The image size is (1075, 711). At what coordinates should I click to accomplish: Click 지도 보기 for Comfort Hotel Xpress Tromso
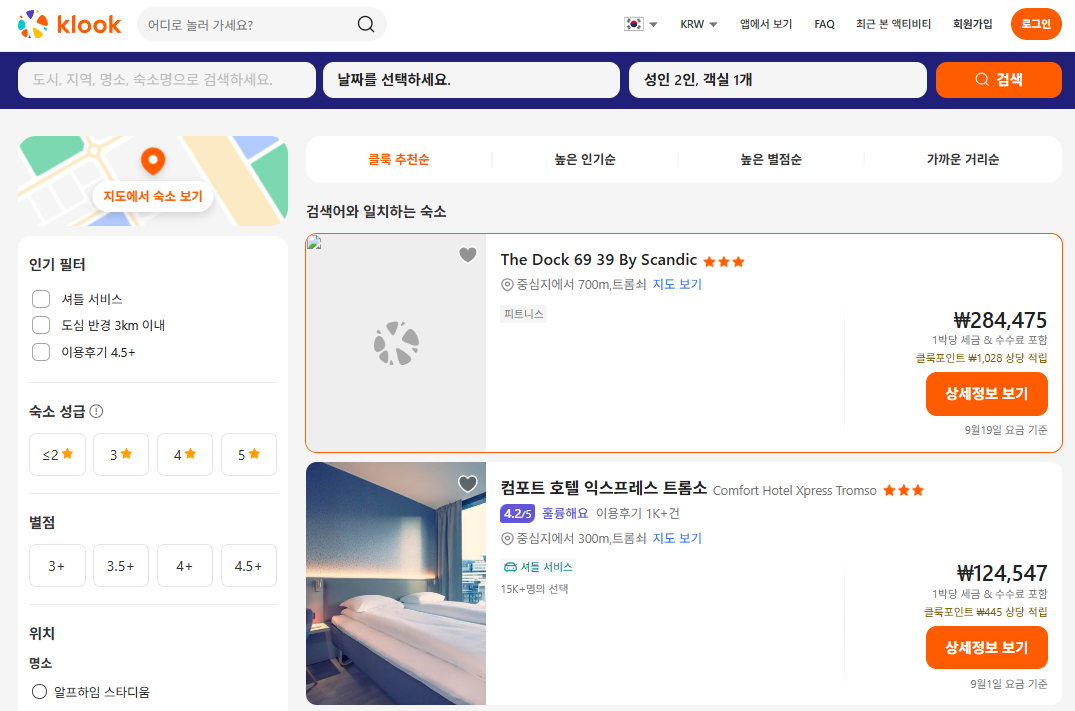(677, 538)
